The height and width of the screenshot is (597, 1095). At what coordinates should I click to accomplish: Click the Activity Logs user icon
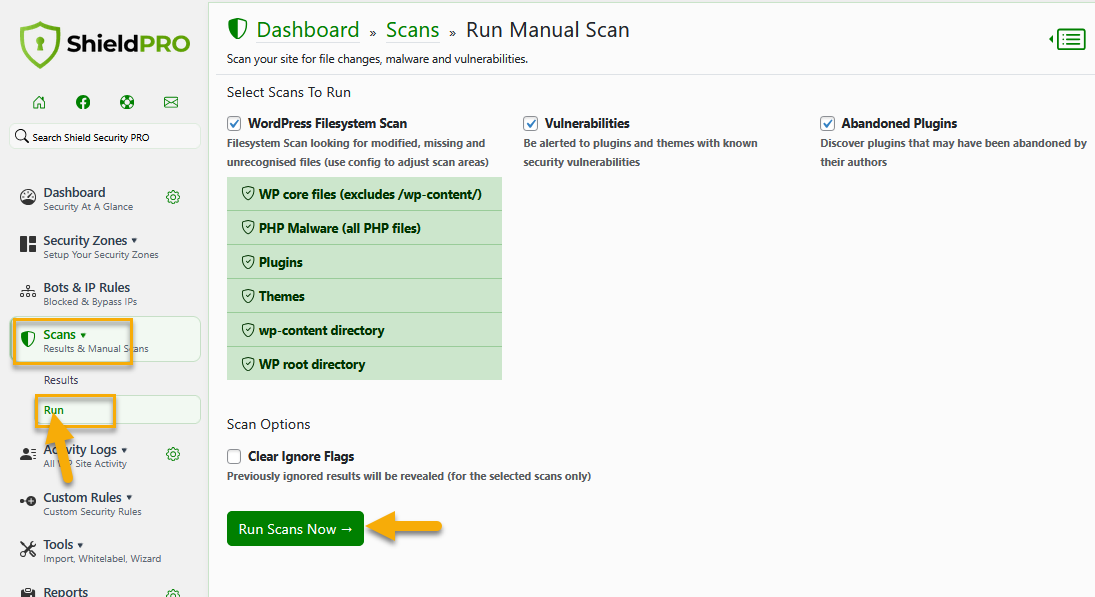point(28,455)
